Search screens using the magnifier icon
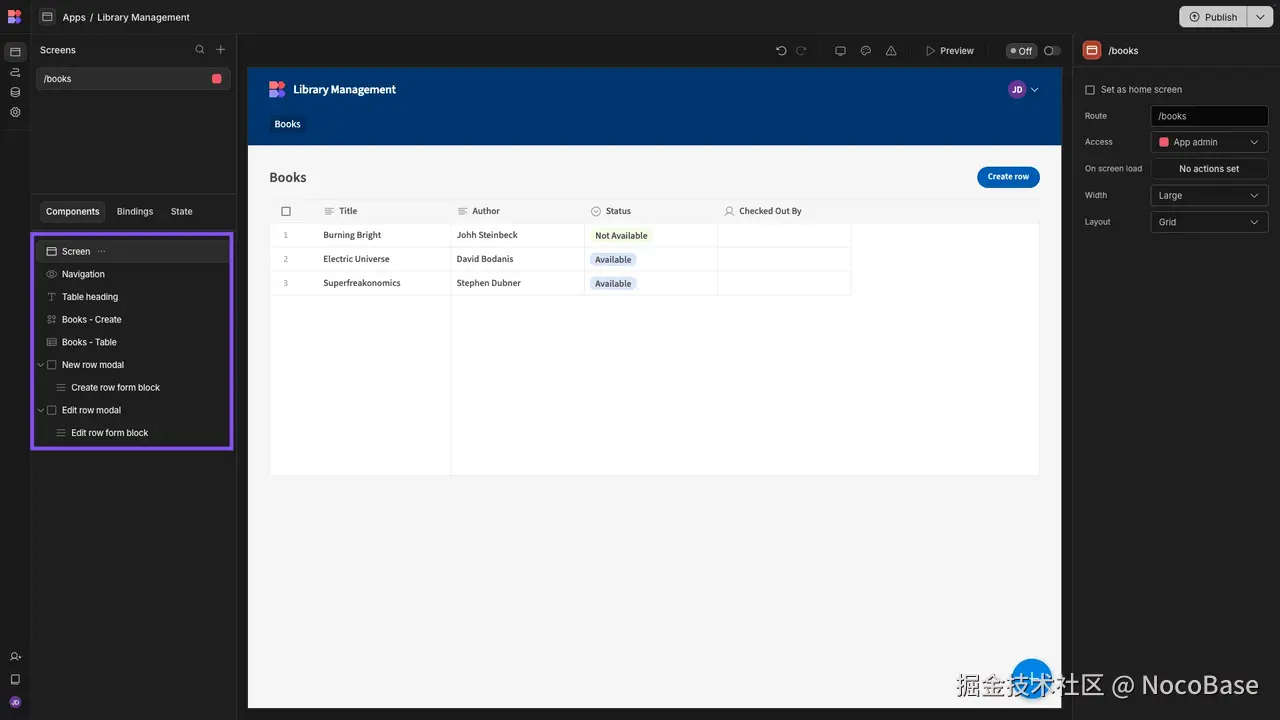 (x=200, y=50)
